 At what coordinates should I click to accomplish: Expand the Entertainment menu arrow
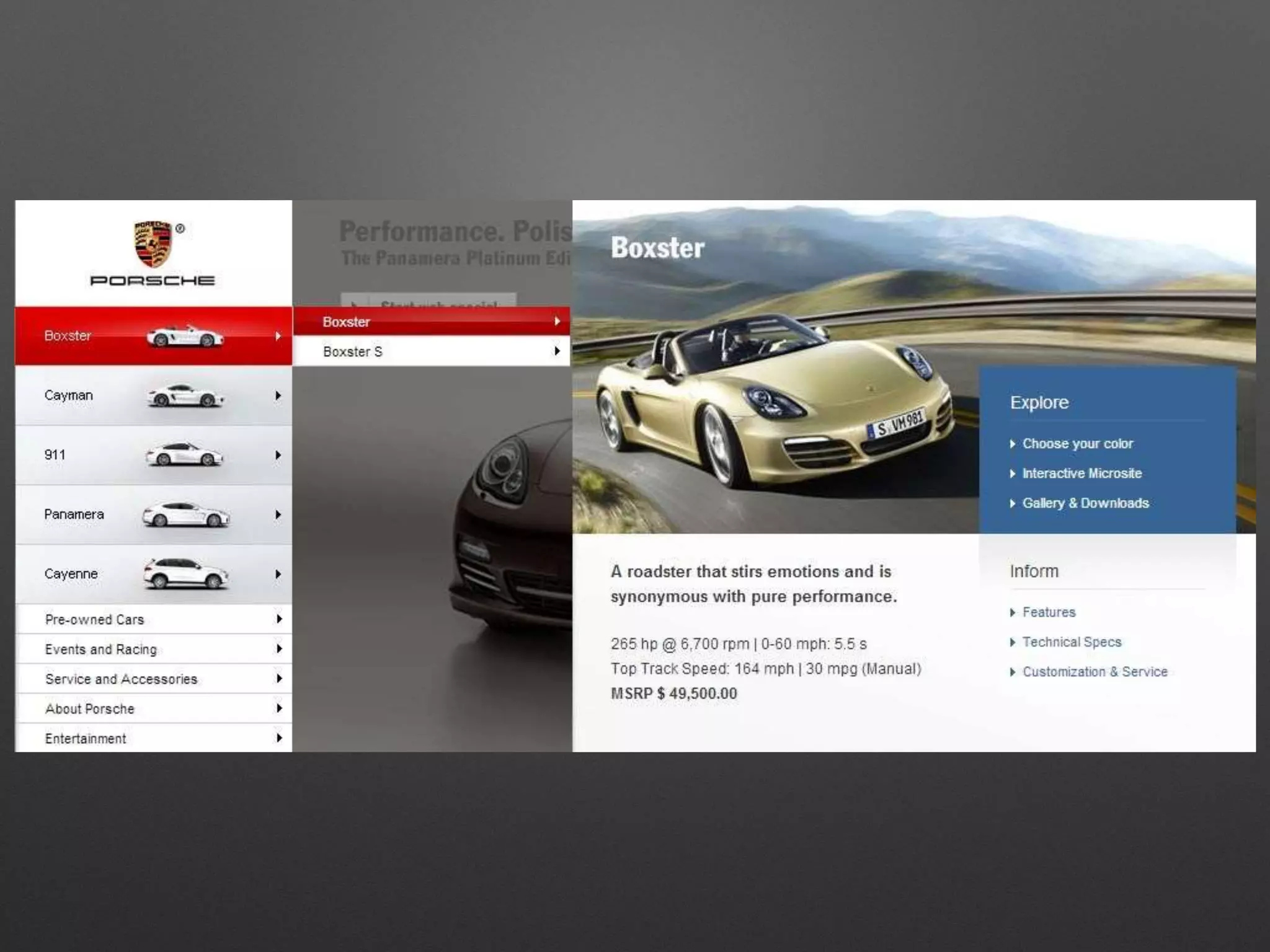[x=279, y=738]
